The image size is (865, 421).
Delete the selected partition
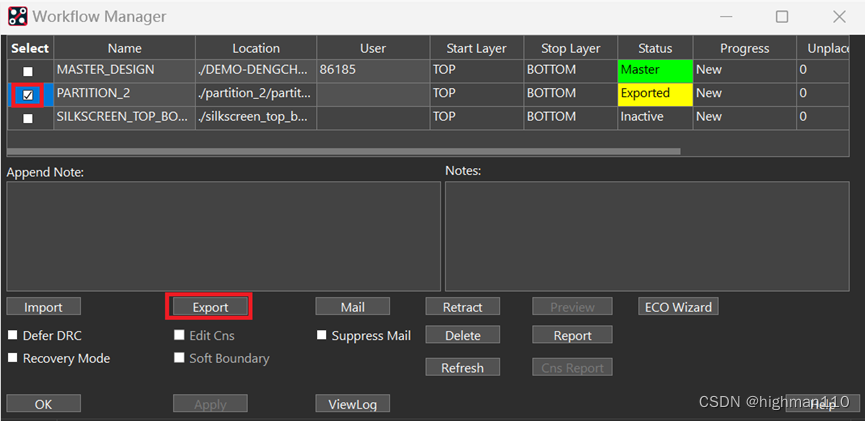pyautogui.click(x=462, y=336)
